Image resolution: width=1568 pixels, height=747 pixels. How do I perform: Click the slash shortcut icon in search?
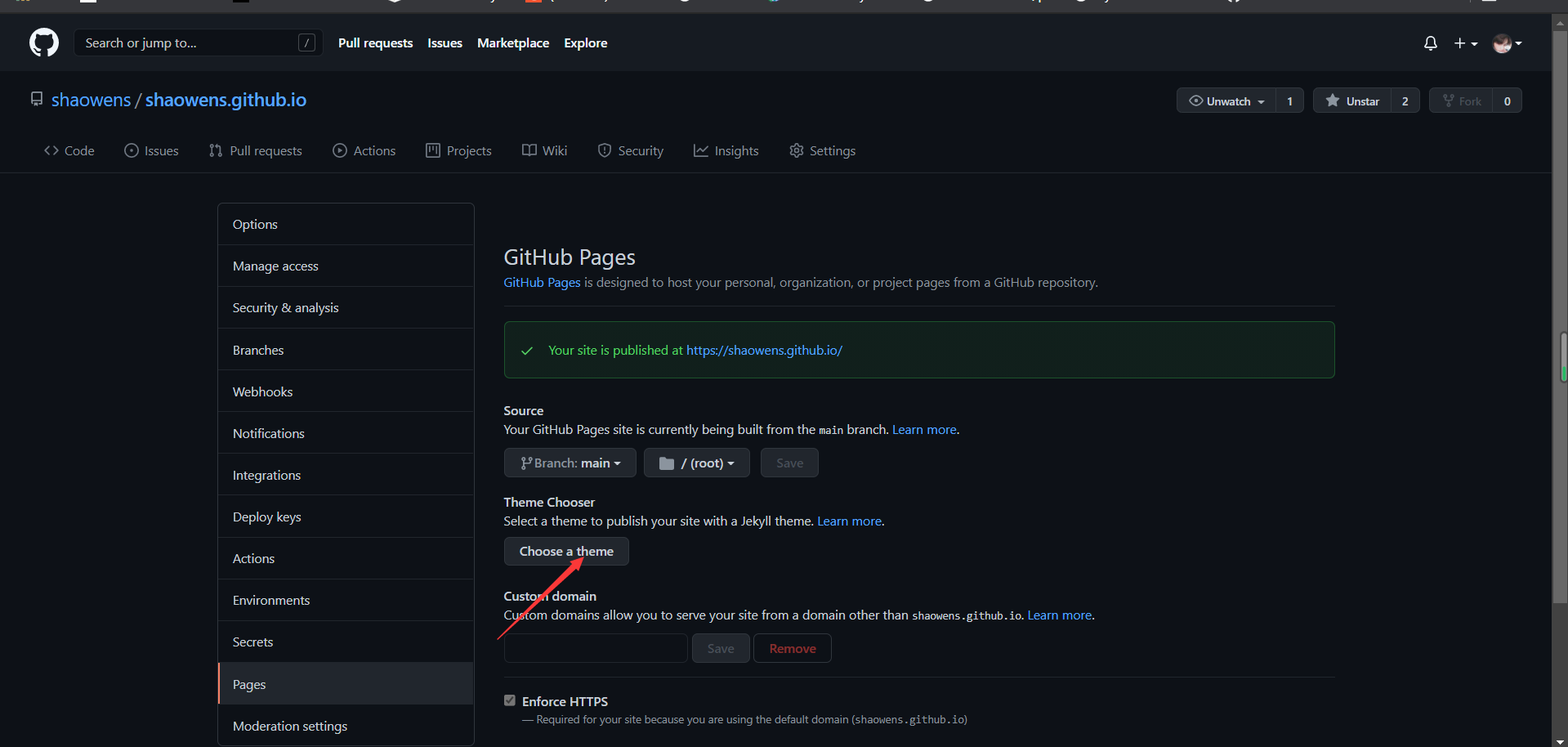pyautogui.click(x=306, y=42)
